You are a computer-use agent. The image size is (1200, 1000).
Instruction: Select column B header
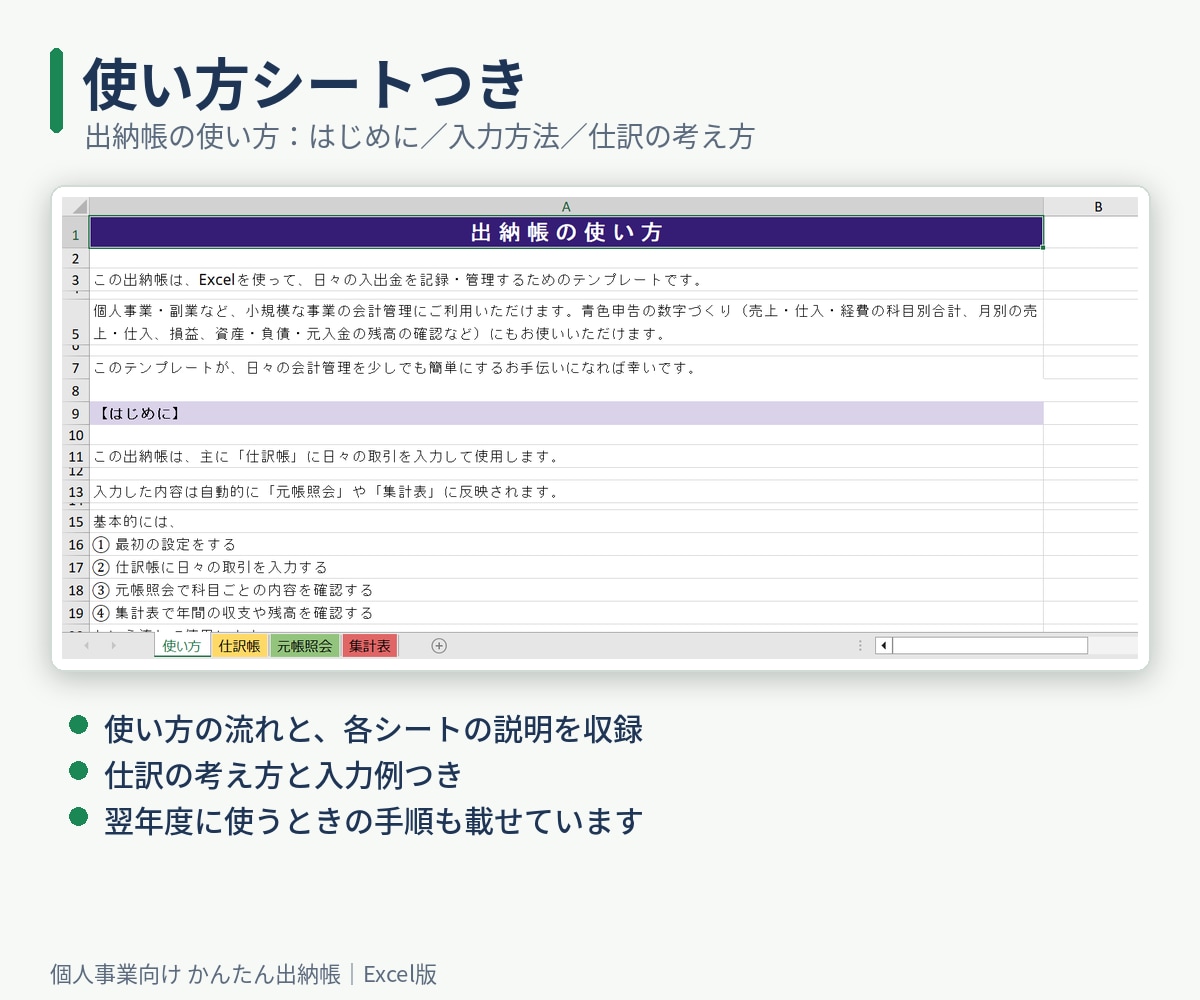point(1091,206)
